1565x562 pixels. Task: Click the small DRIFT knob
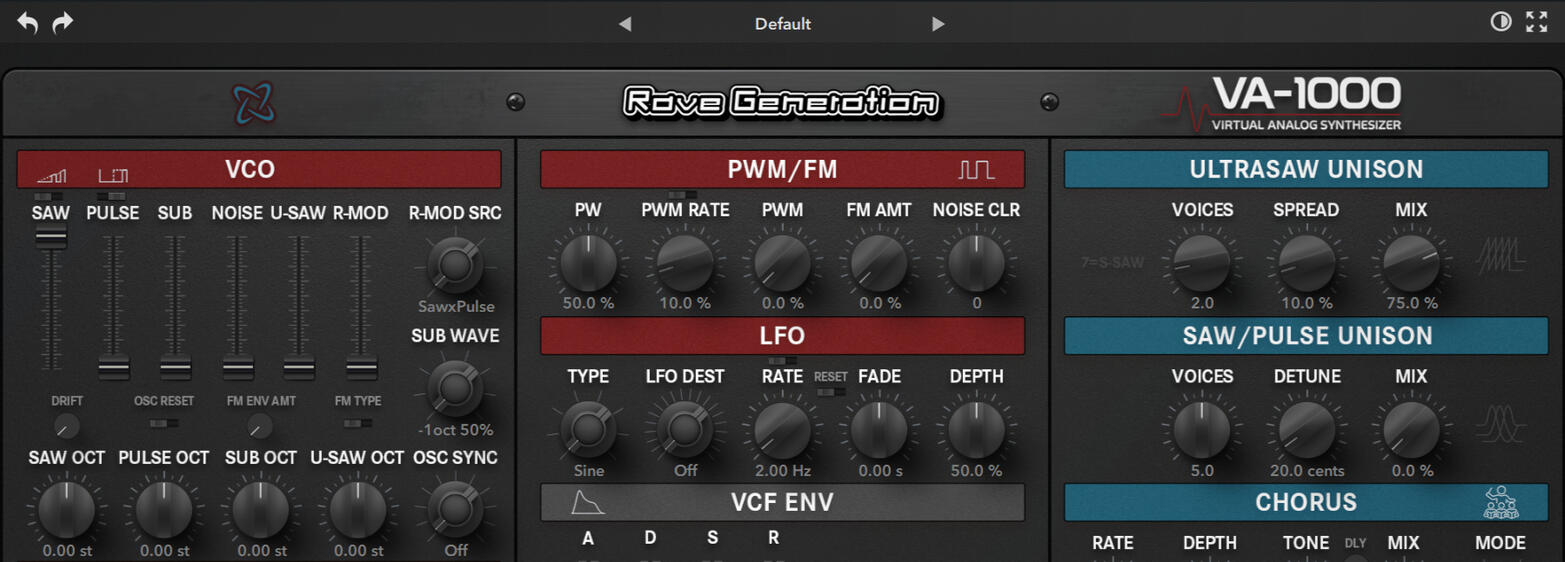coord(67,428)
